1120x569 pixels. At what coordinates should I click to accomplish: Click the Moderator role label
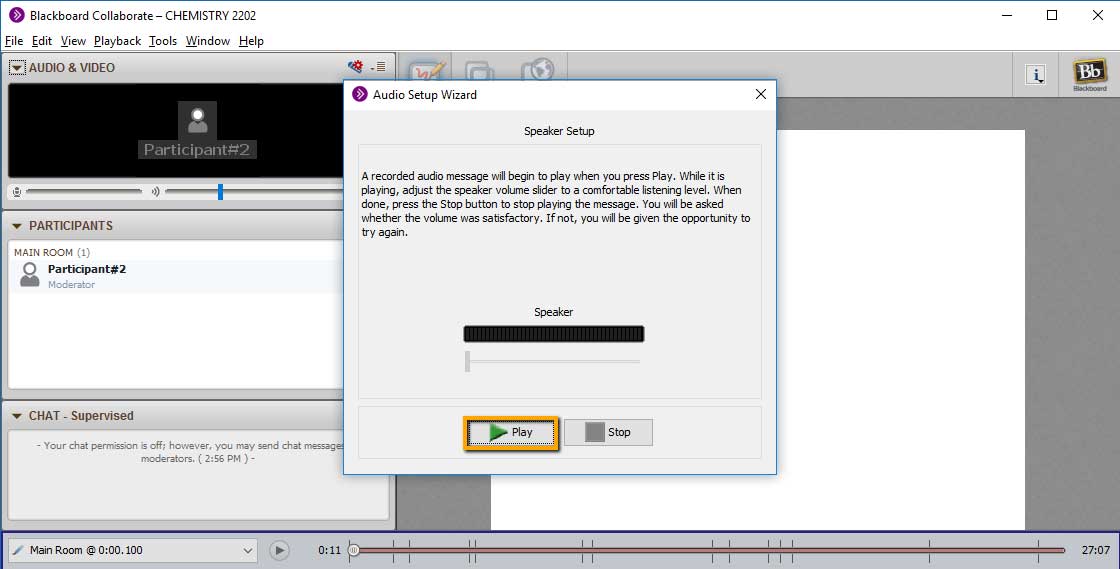click(71, 284)
